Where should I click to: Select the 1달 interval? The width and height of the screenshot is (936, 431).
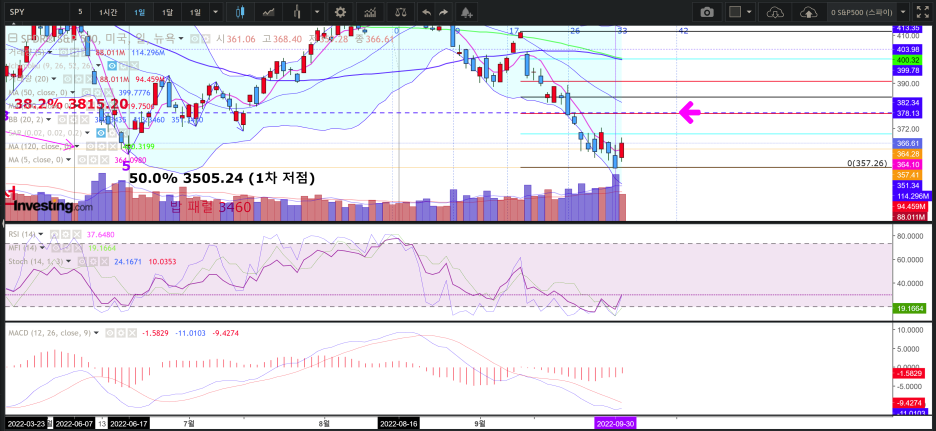(x=168, y=12)
